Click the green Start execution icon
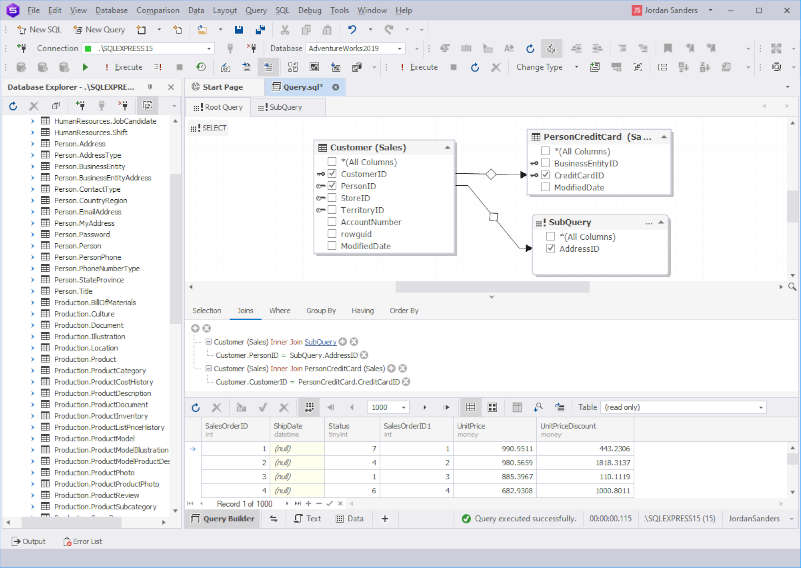Screen dimensions: 801x568 point(85,67)
